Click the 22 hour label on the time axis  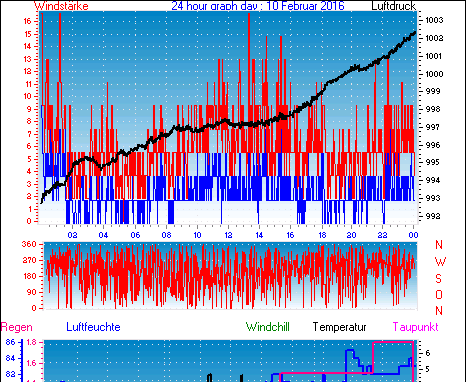click(x=383, y=235)
